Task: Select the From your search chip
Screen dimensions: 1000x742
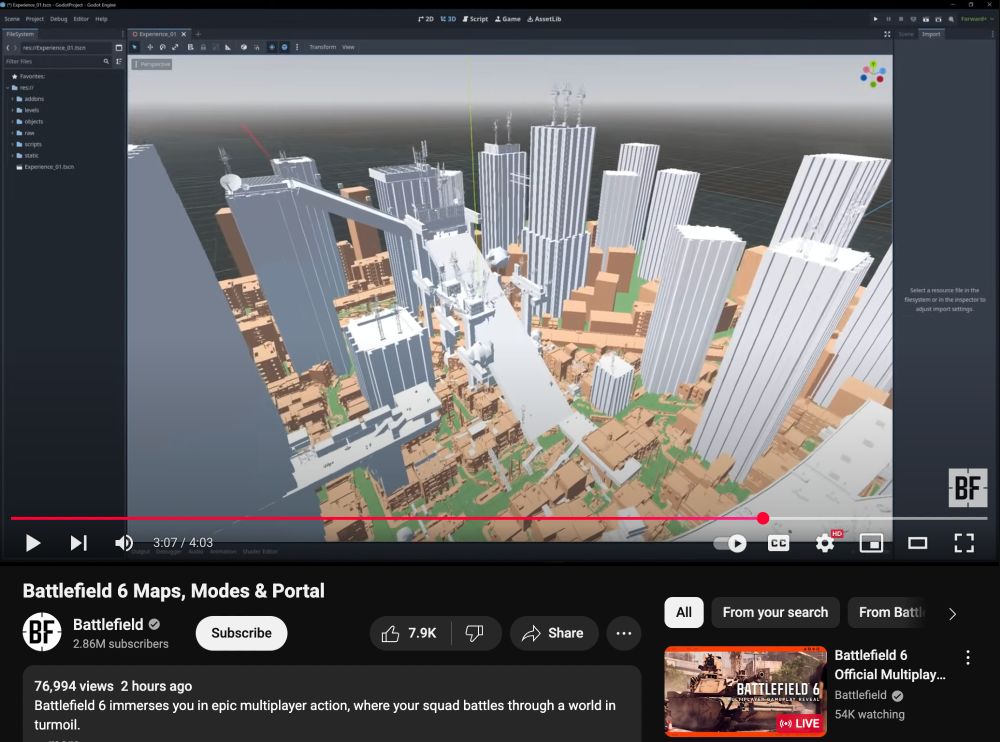Action: pos(775,612)
